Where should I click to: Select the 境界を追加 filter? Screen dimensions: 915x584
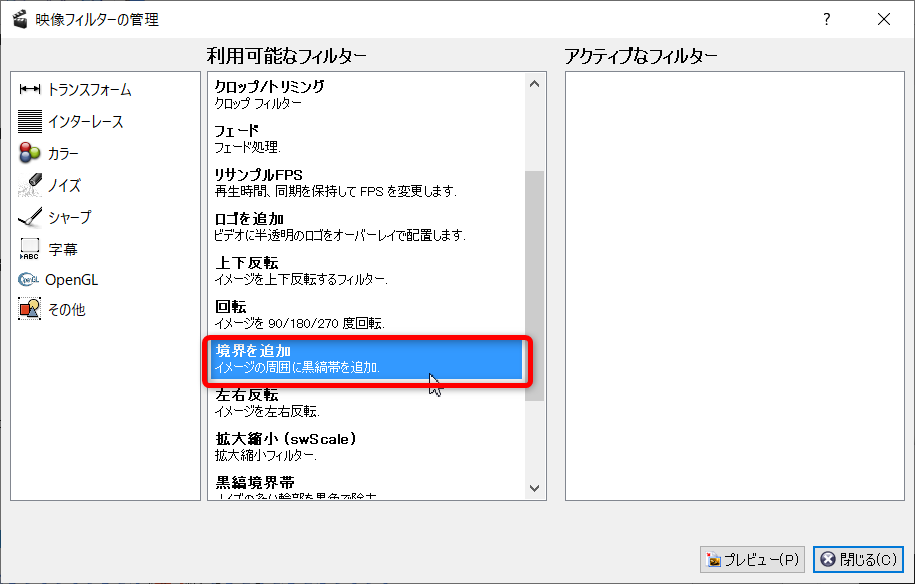click(365, 358)
